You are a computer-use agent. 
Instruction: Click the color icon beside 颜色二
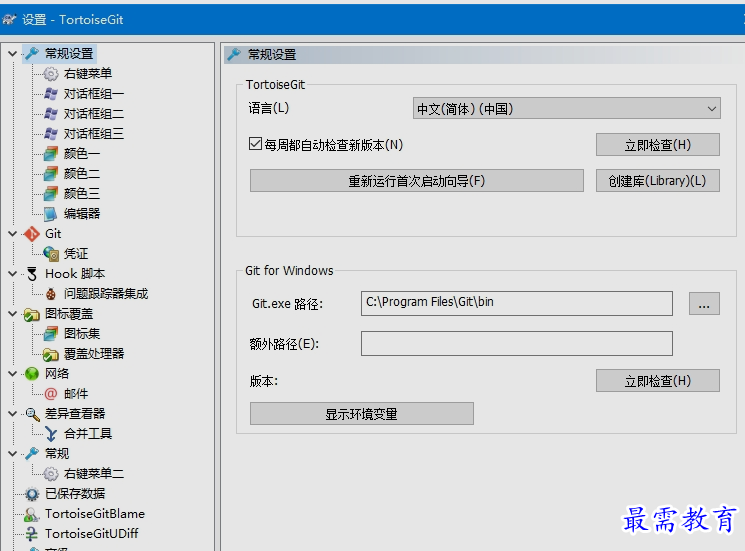pos(51,173)
